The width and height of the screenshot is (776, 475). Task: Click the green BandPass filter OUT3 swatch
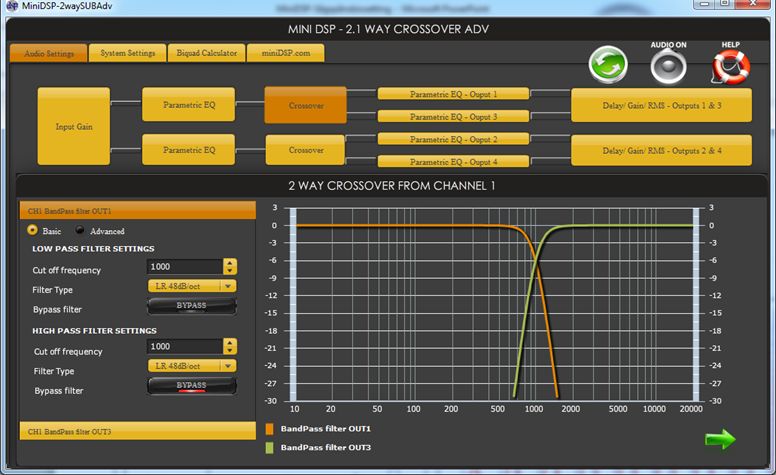pos(269,448)
